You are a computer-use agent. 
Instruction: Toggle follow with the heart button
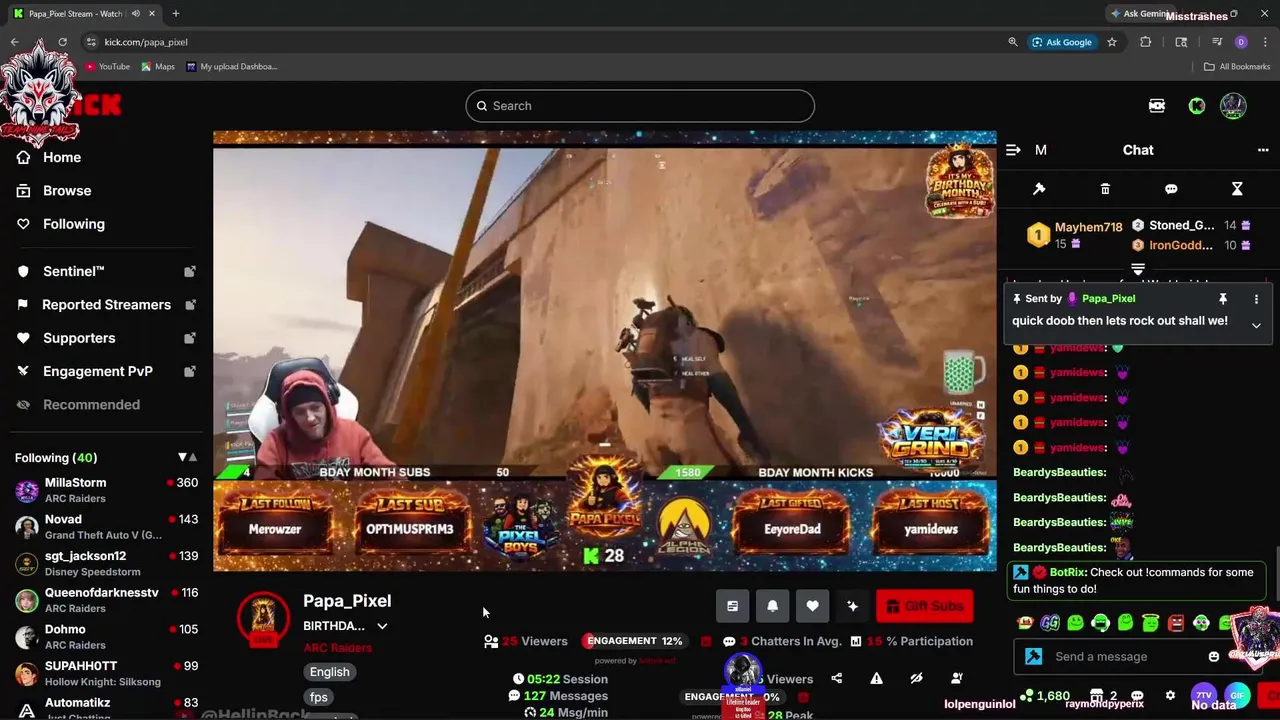[812, 606]
